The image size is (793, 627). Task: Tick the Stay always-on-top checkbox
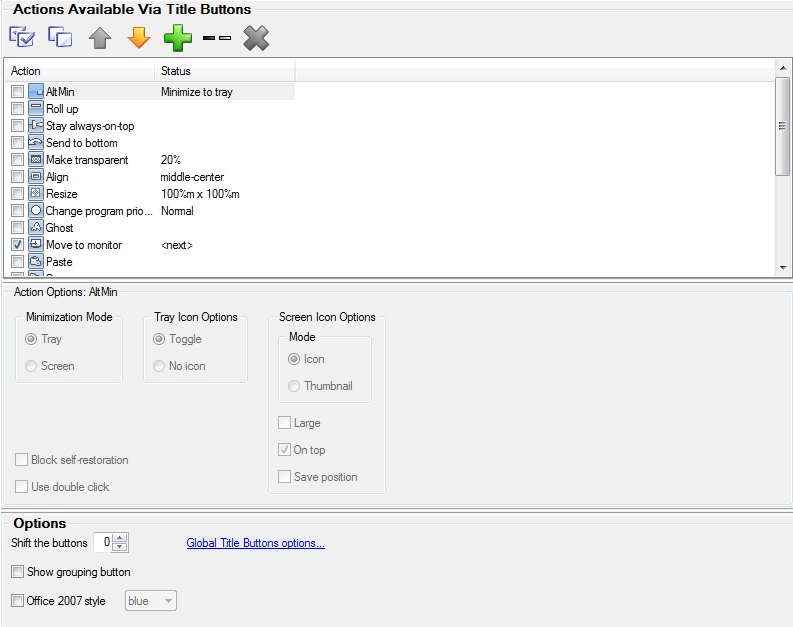pos(18,125)
